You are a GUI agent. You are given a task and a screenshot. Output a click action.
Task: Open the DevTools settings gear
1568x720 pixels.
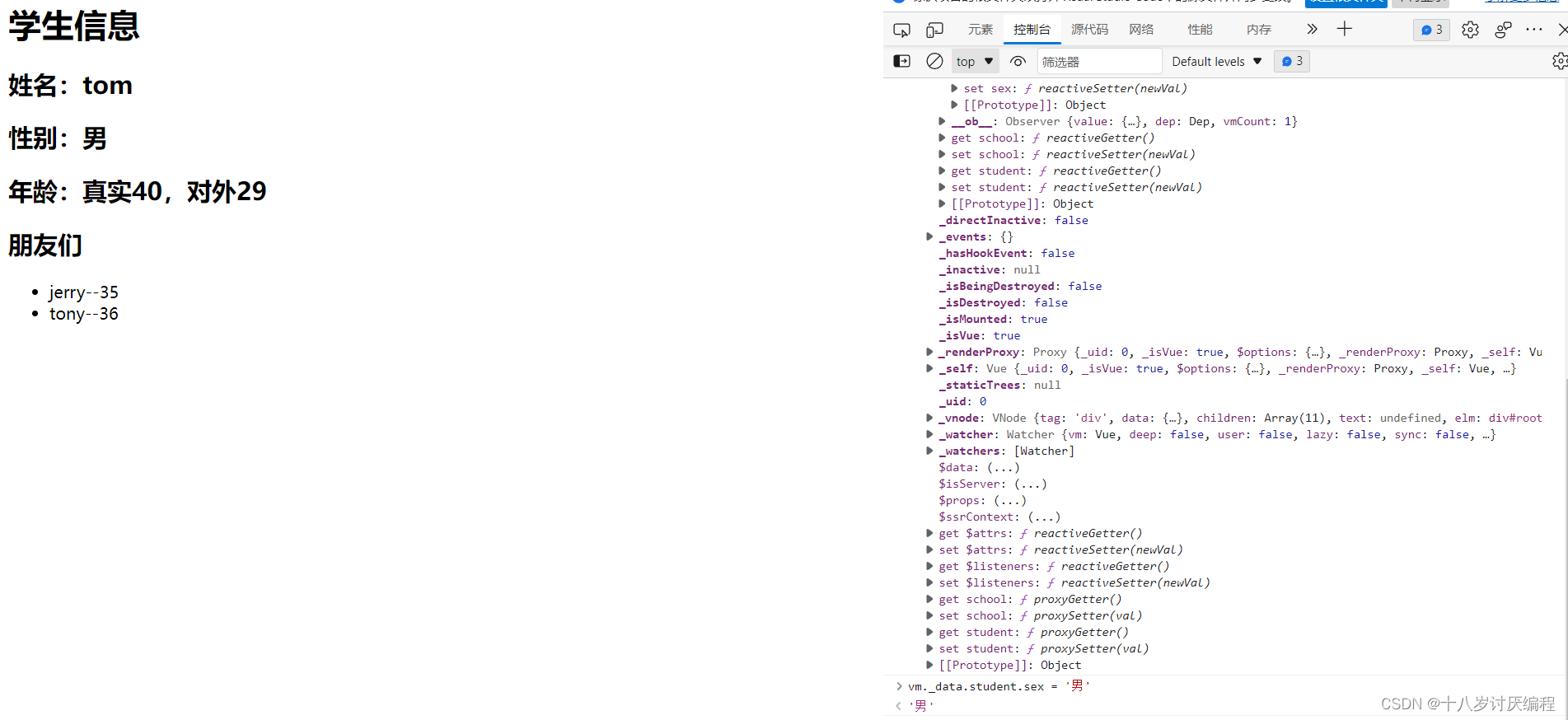point(1470,30)
